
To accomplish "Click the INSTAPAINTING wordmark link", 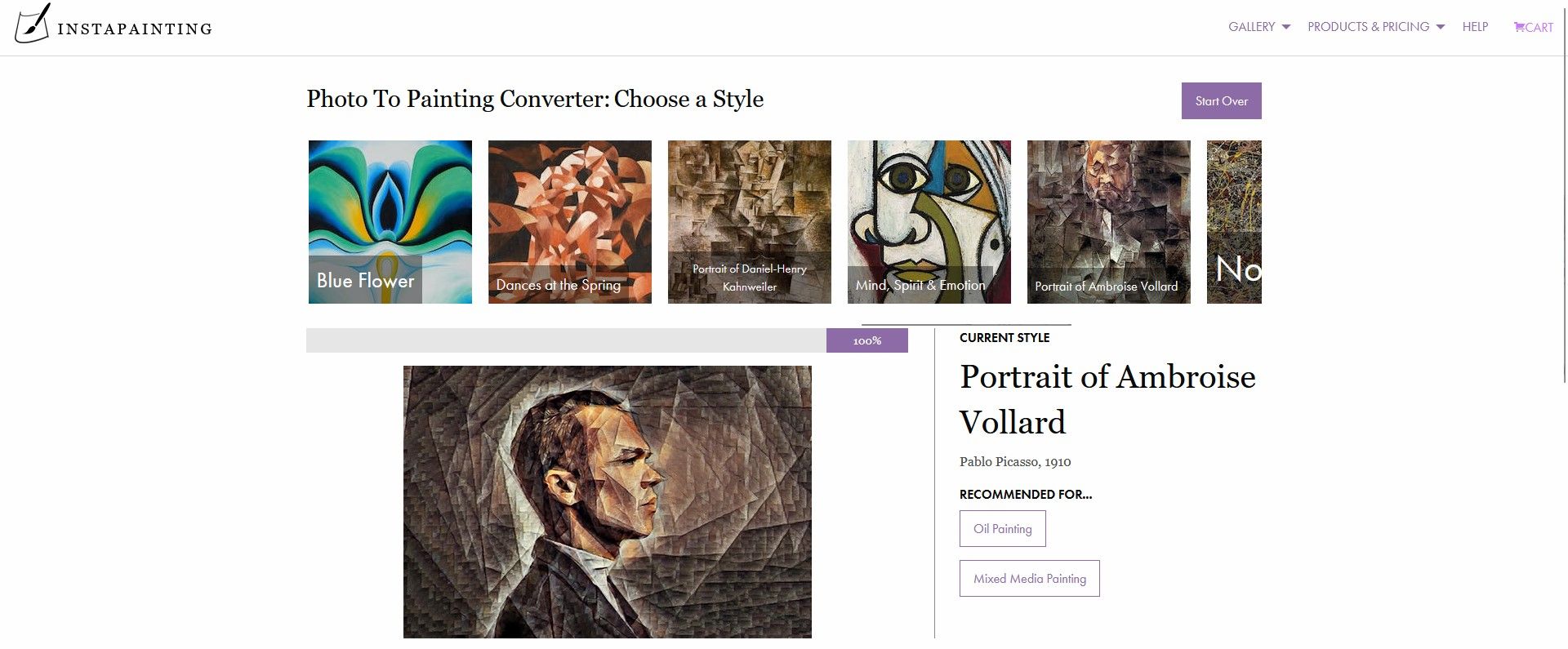I will click(134, 28).
